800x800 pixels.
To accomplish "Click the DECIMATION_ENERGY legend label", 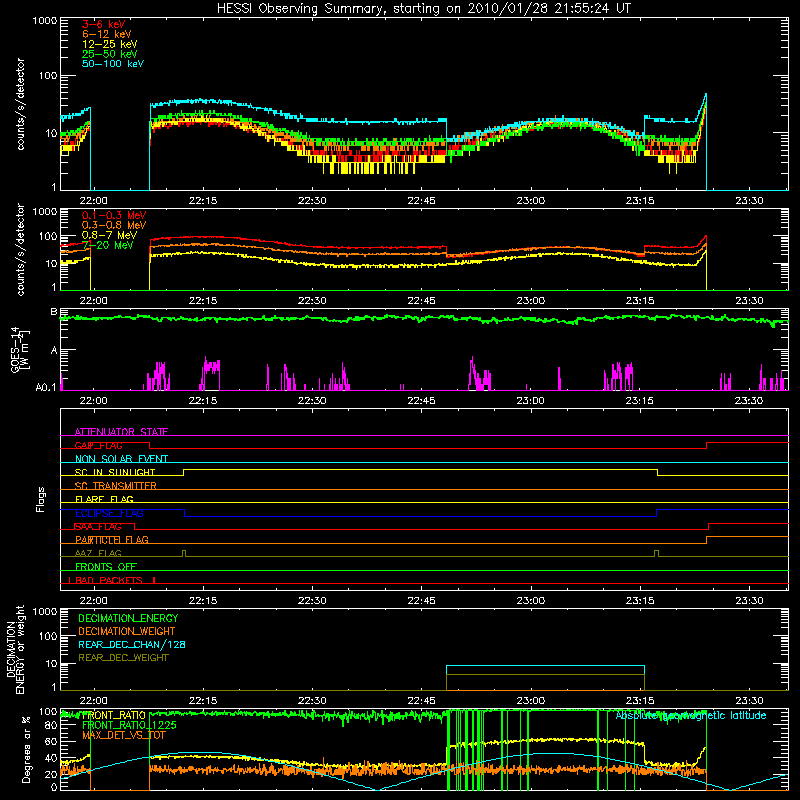I will [128, 618].
